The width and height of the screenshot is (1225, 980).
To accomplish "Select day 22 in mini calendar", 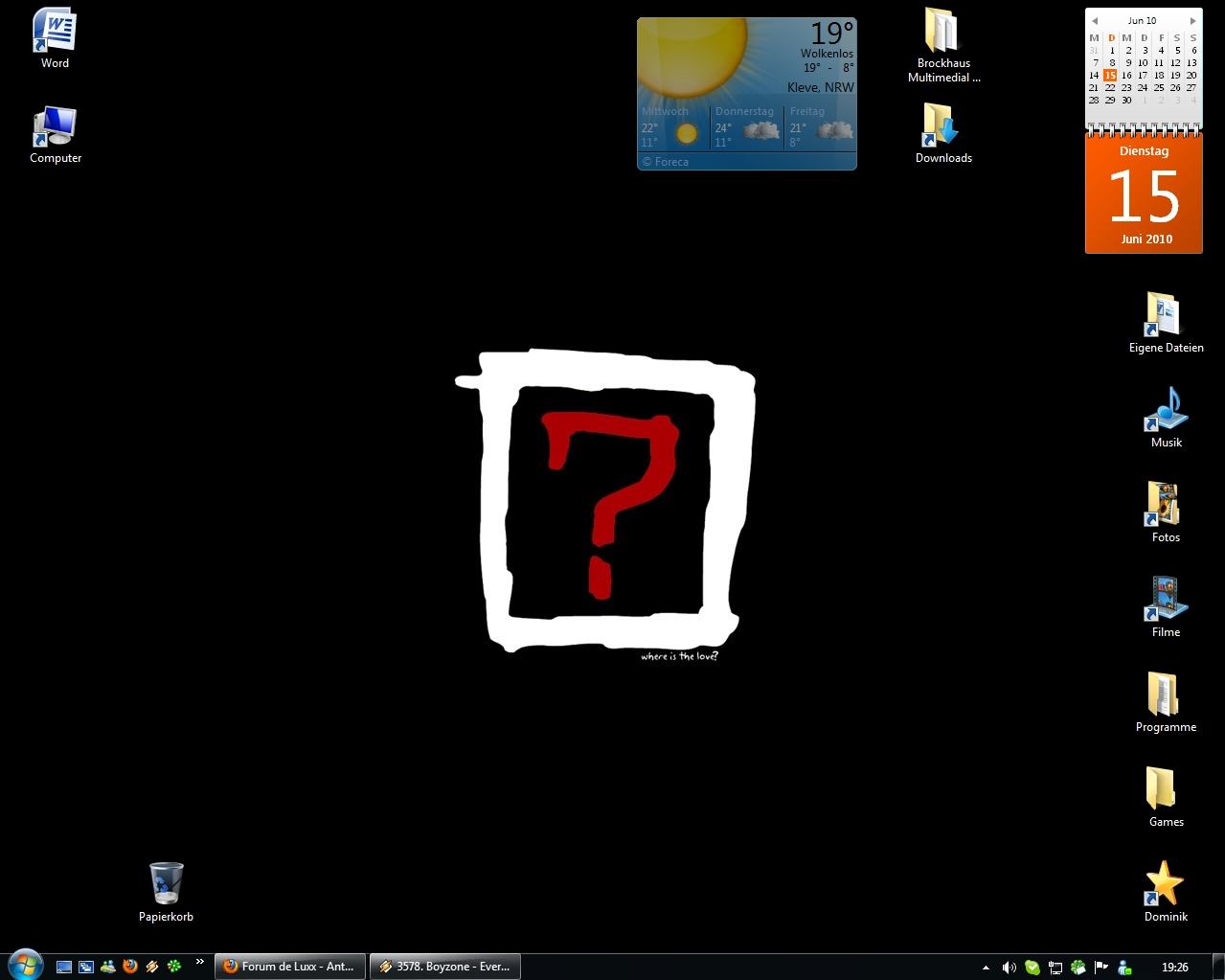I will tap(1110, 87).
